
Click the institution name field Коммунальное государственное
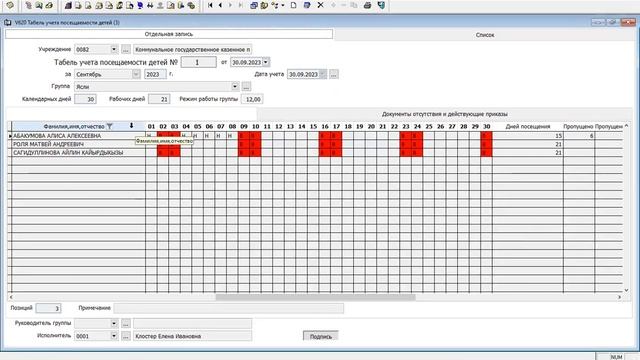coord(193,49)
